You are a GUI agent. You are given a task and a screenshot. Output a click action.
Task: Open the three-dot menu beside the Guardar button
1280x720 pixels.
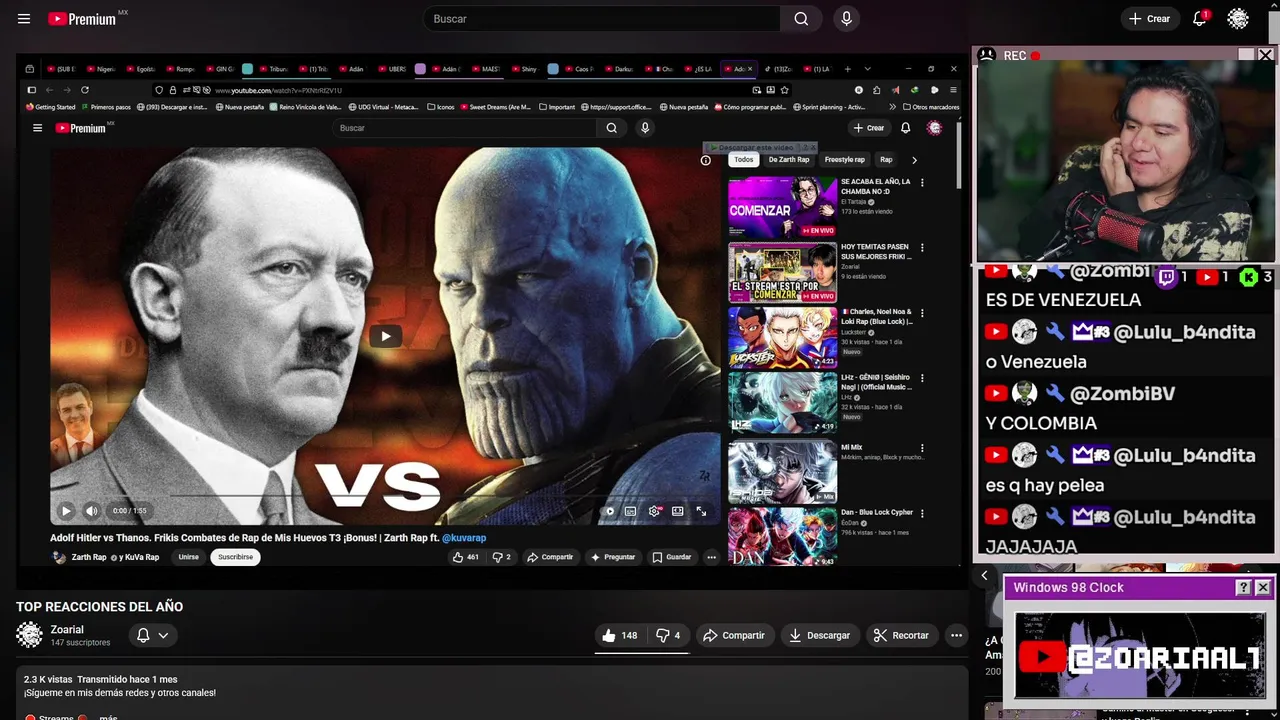tap(711, 557)
